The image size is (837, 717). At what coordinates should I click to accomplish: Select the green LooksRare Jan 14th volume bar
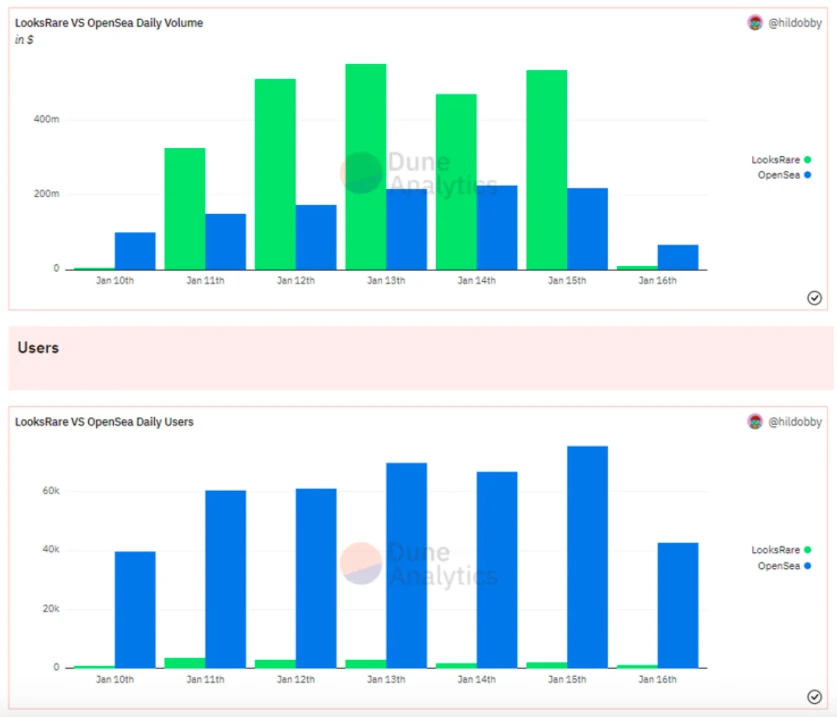456,182
